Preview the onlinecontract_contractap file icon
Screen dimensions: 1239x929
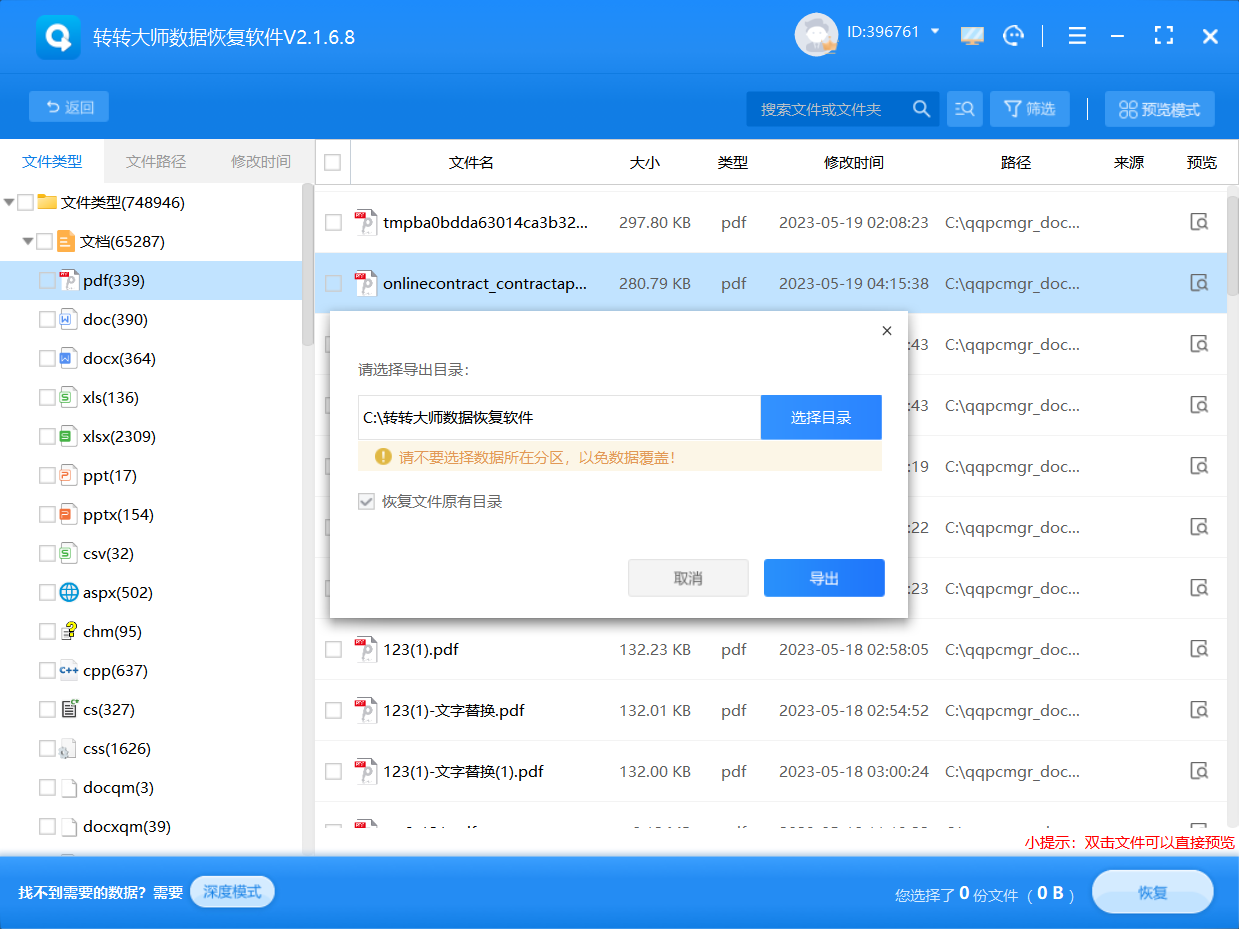click(1199, 283)
